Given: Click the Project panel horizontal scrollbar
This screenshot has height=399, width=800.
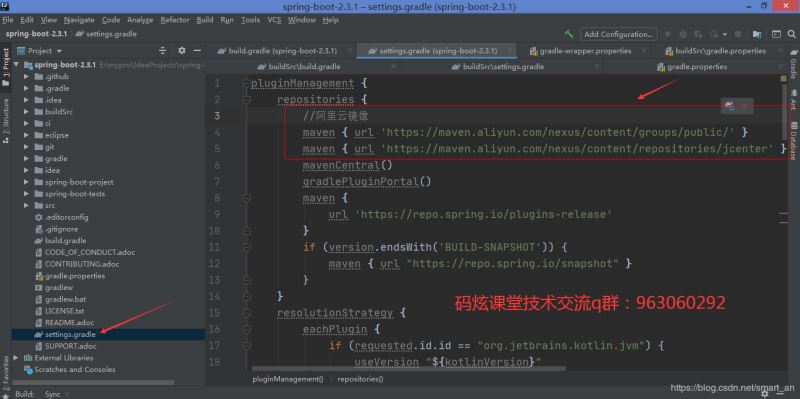Looking at the screenshot, I should pos(93,382).
